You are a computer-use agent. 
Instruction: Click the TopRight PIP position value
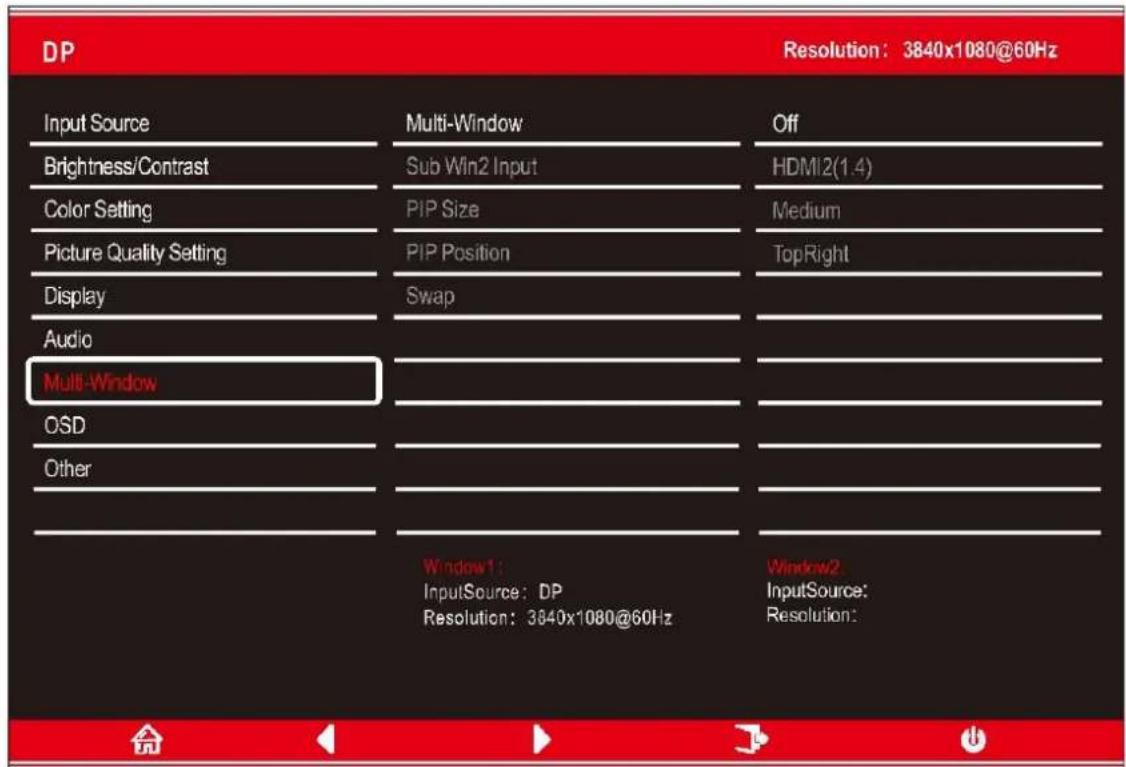(x=929, y=254)
